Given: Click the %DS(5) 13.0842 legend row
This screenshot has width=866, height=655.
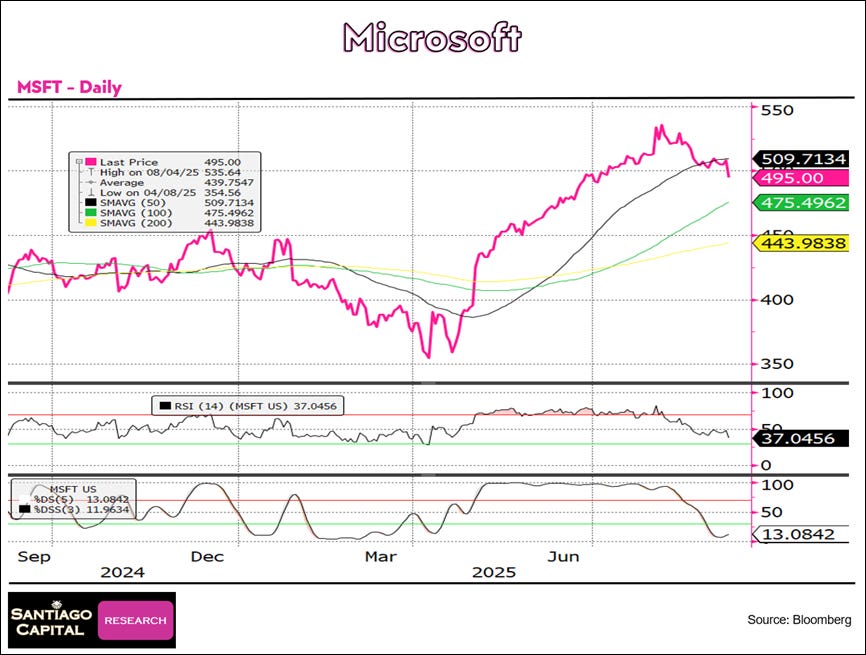Looking at the screenshot, I should pos(74,499).
